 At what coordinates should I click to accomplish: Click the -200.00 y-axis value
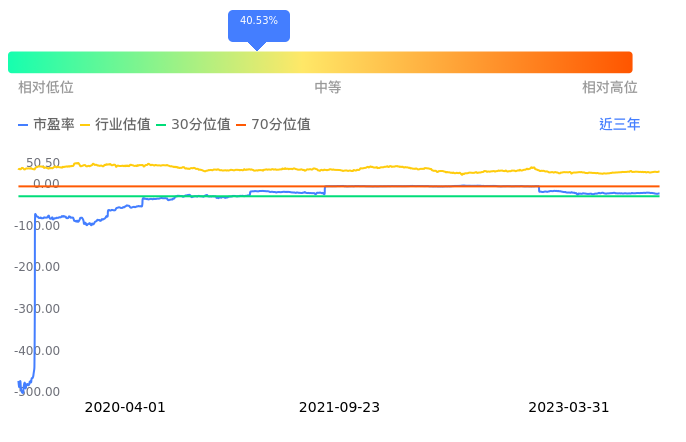coord(39,267)
